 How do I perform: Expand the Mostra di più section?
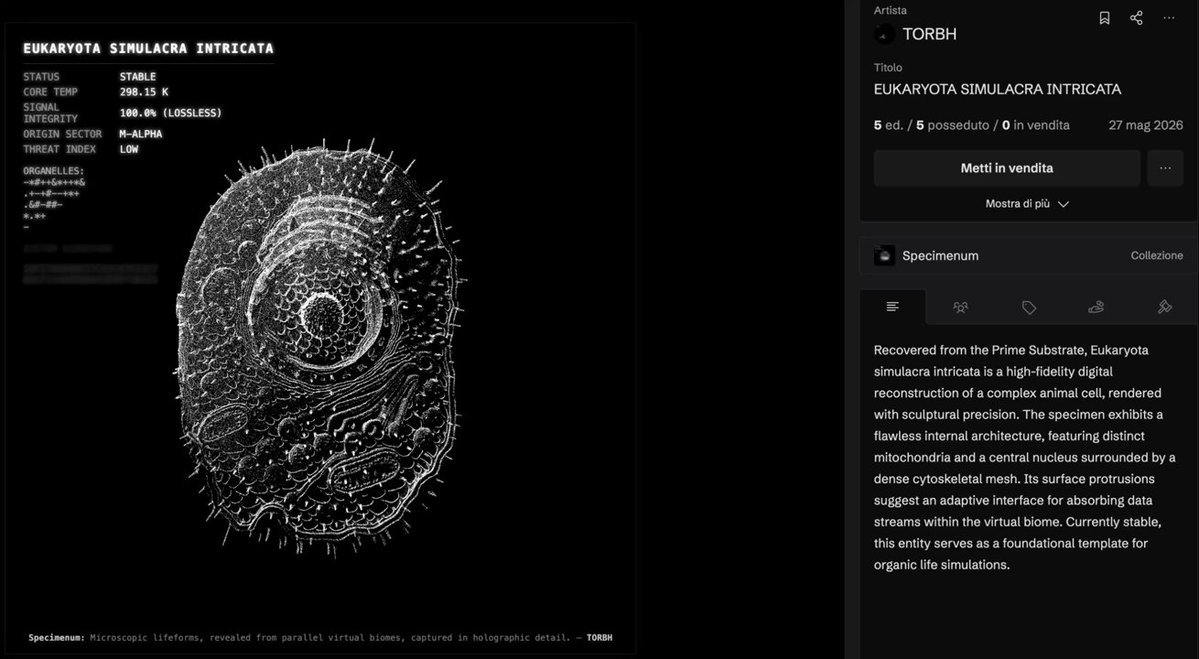[1027, 204]
